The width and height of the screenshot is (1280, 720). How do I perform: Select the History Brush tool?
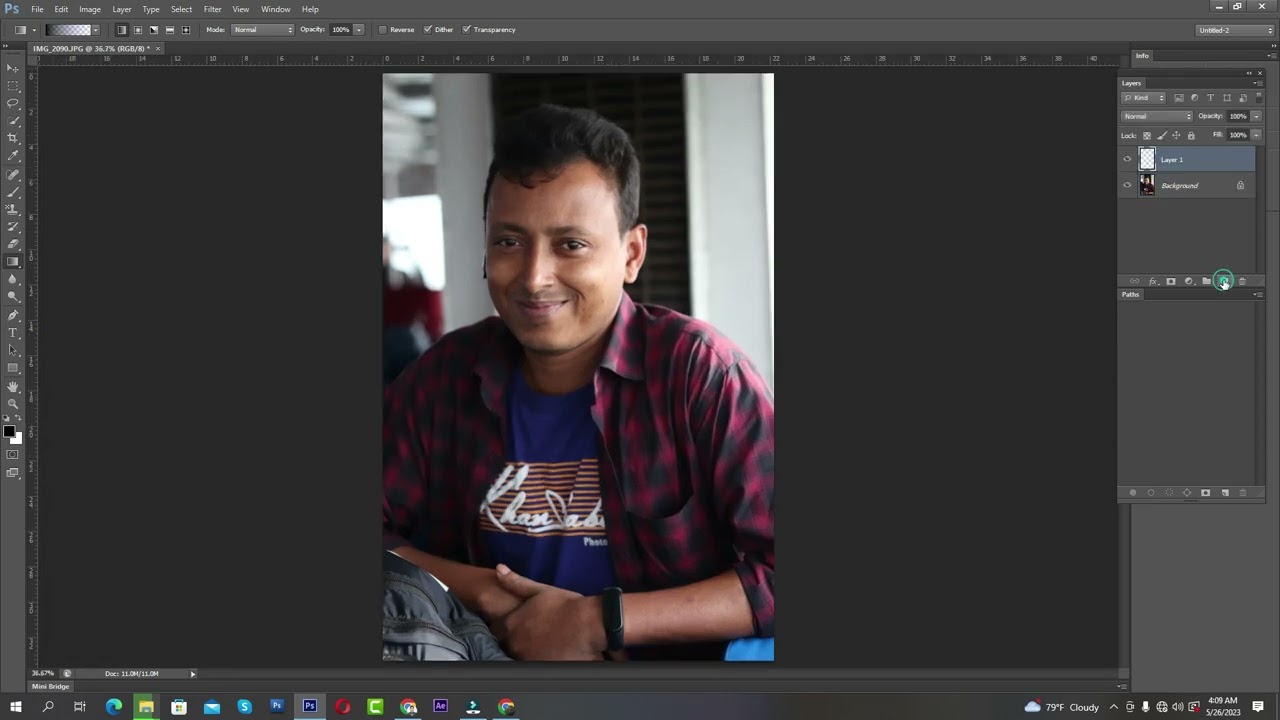click(x=13, y=227)
